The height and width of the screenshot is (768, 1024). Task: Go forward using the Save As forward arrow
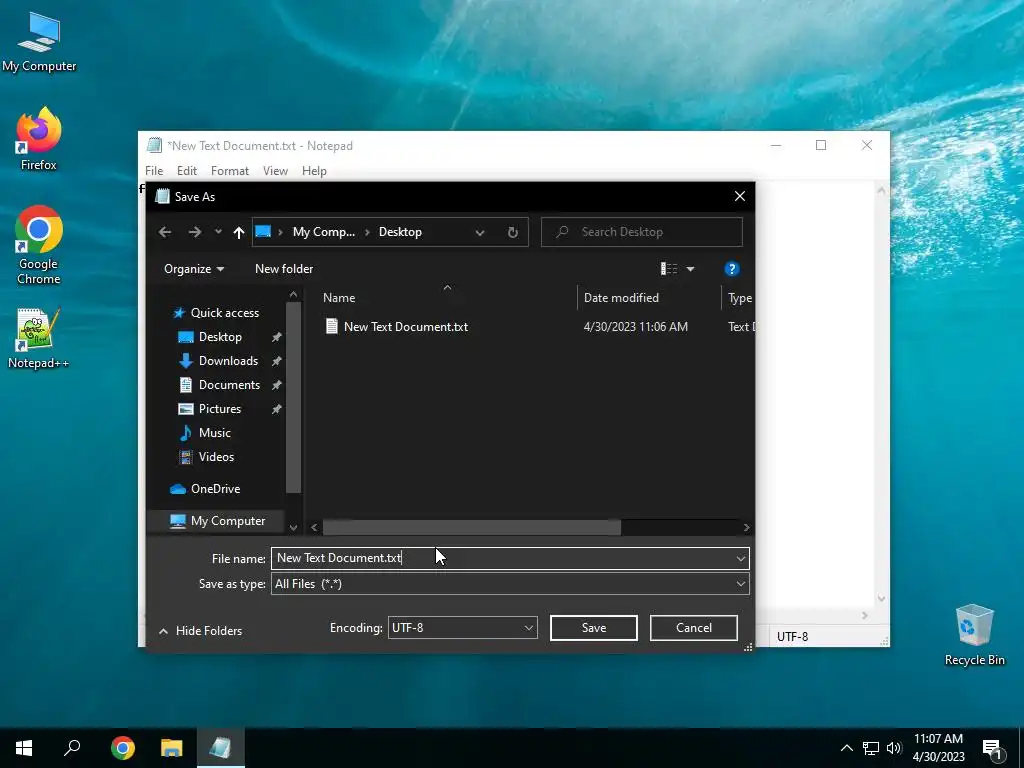[195, 232]
